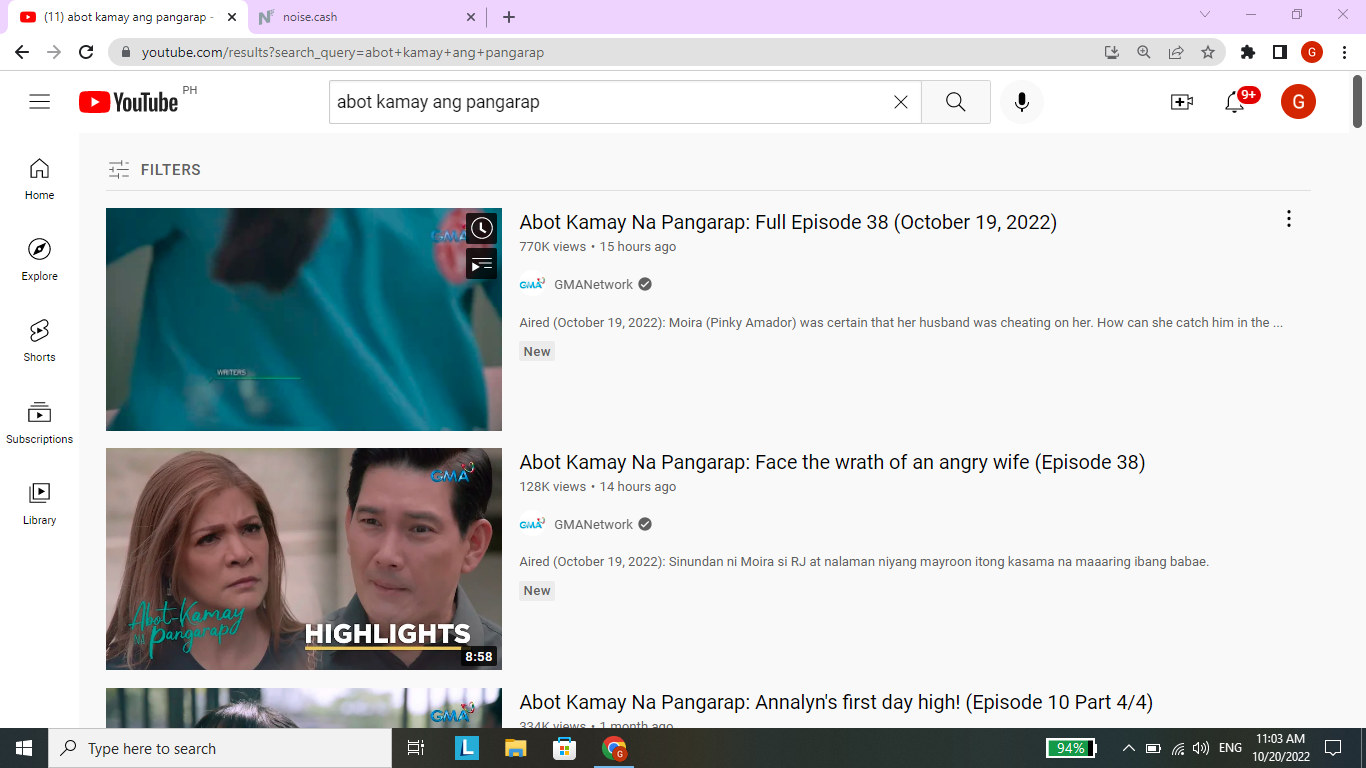Open the Annalyn's first day high video title
Viewport: 1366px width, 768px height.
(x=836, y=702)
